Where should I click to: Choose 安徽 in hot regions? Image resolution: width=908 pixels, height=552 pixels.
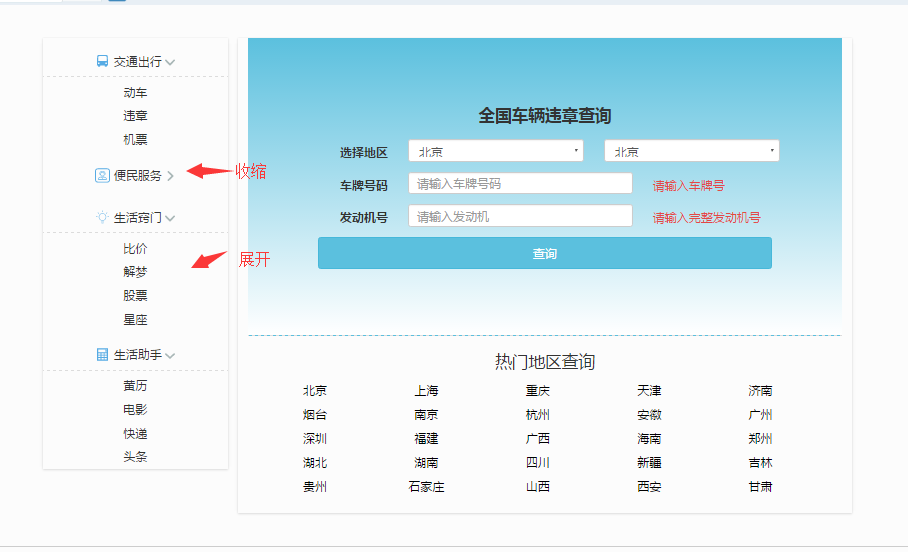[x=649, y=415]
